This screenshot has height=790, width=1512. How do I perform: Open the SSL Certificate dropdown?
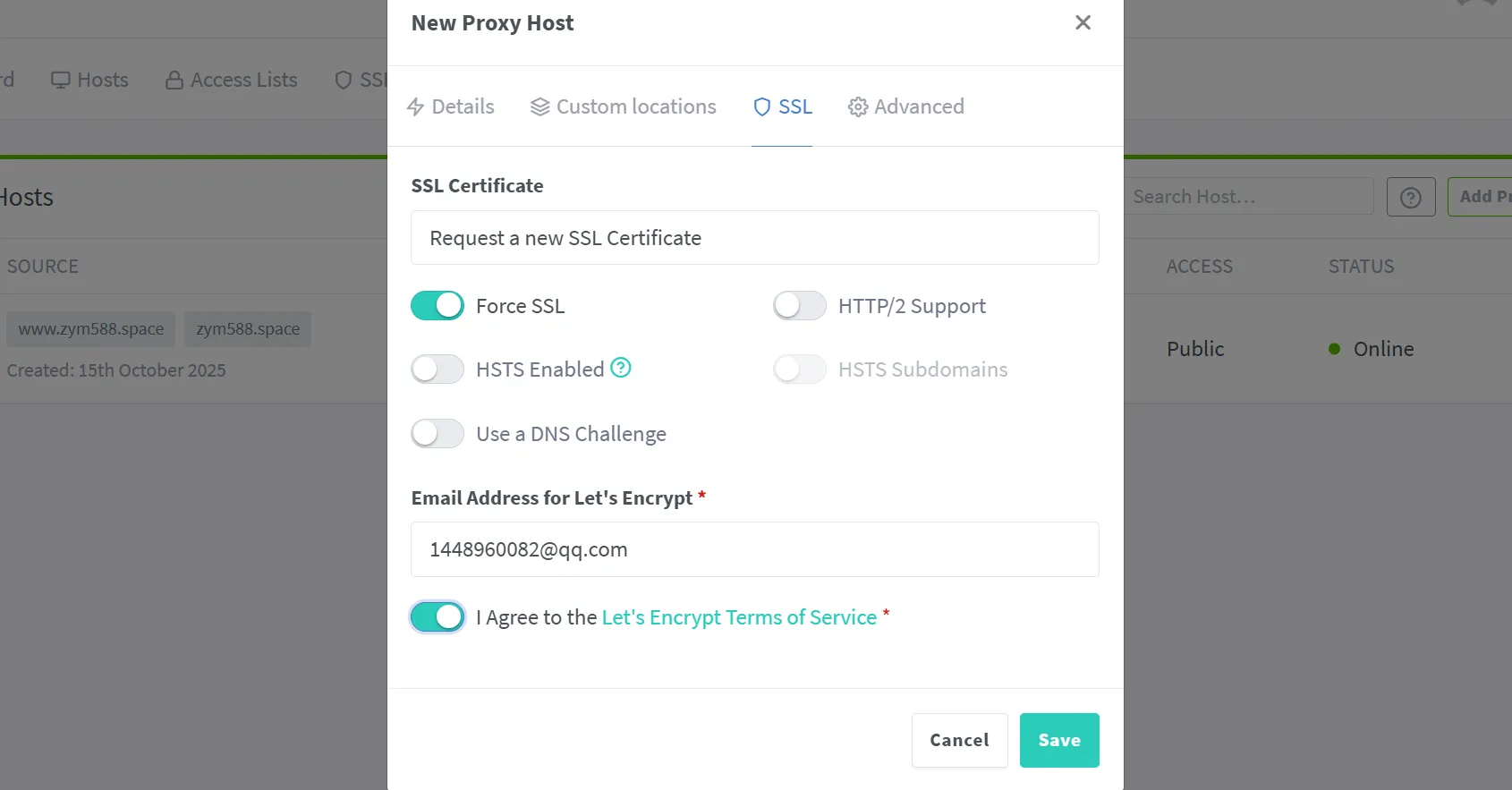(754, 238)
